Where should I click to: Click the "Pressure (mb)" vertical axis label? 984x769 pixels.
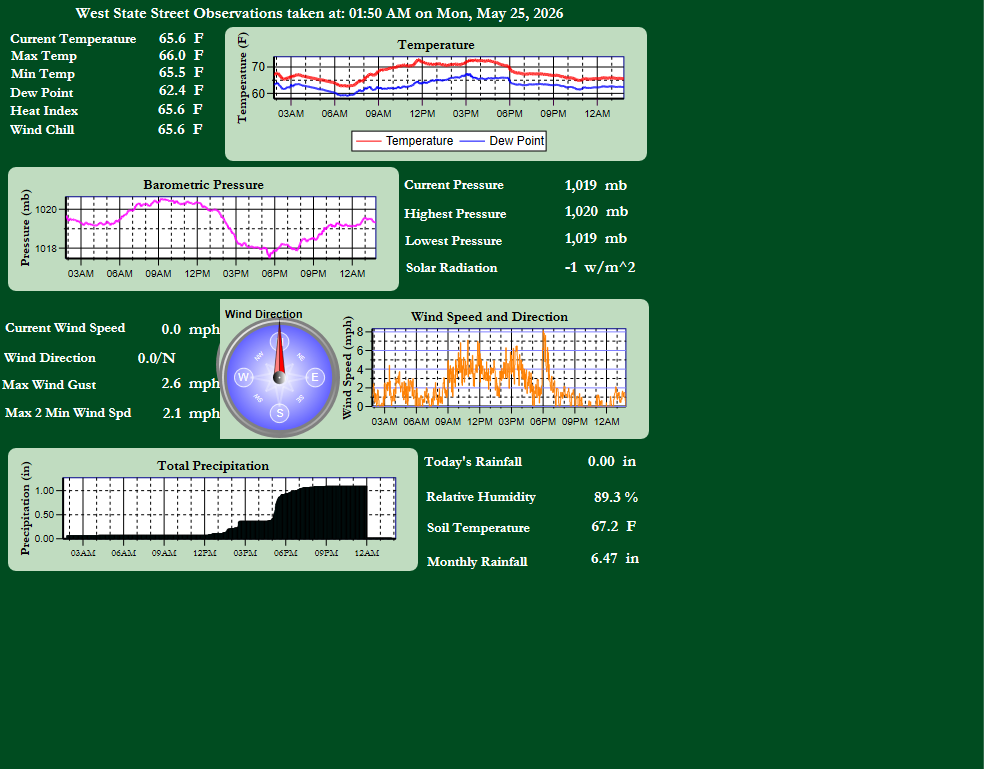tap(25, 228)
